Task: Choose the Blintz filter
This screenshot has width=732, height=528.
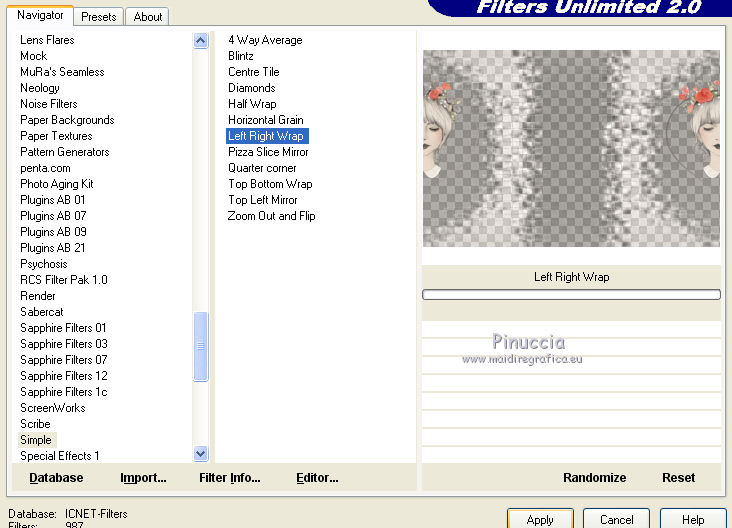Action: pos(241,56)
